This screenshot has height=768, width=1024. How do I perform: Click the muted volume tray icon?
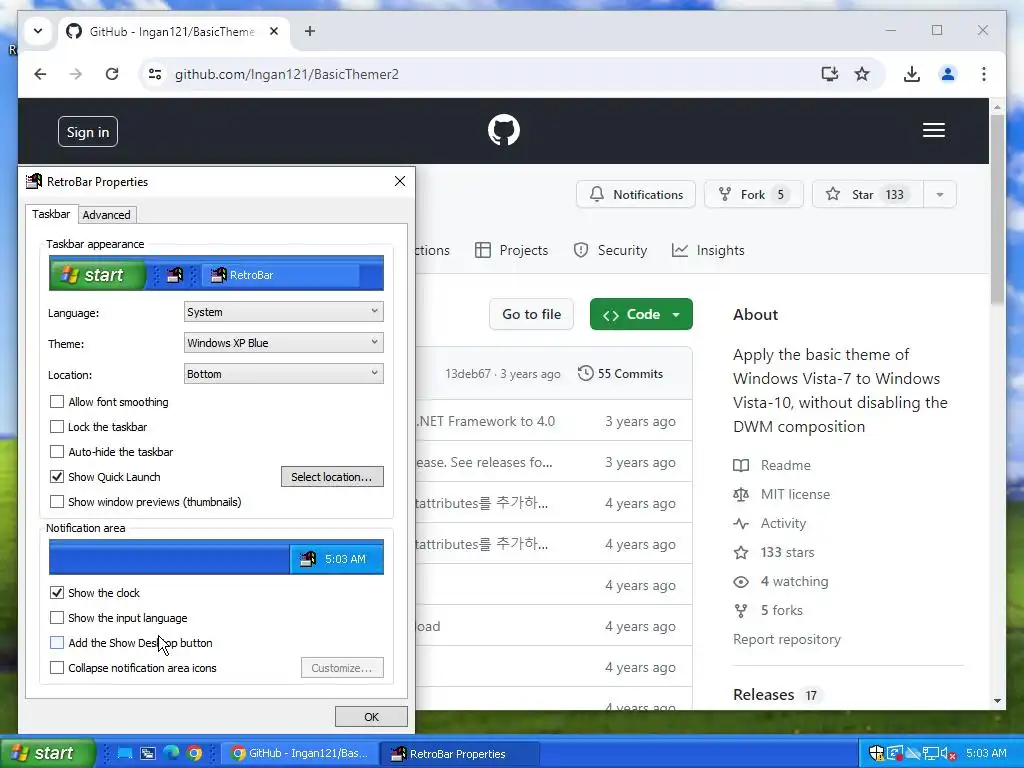click(x=948, y=753)
